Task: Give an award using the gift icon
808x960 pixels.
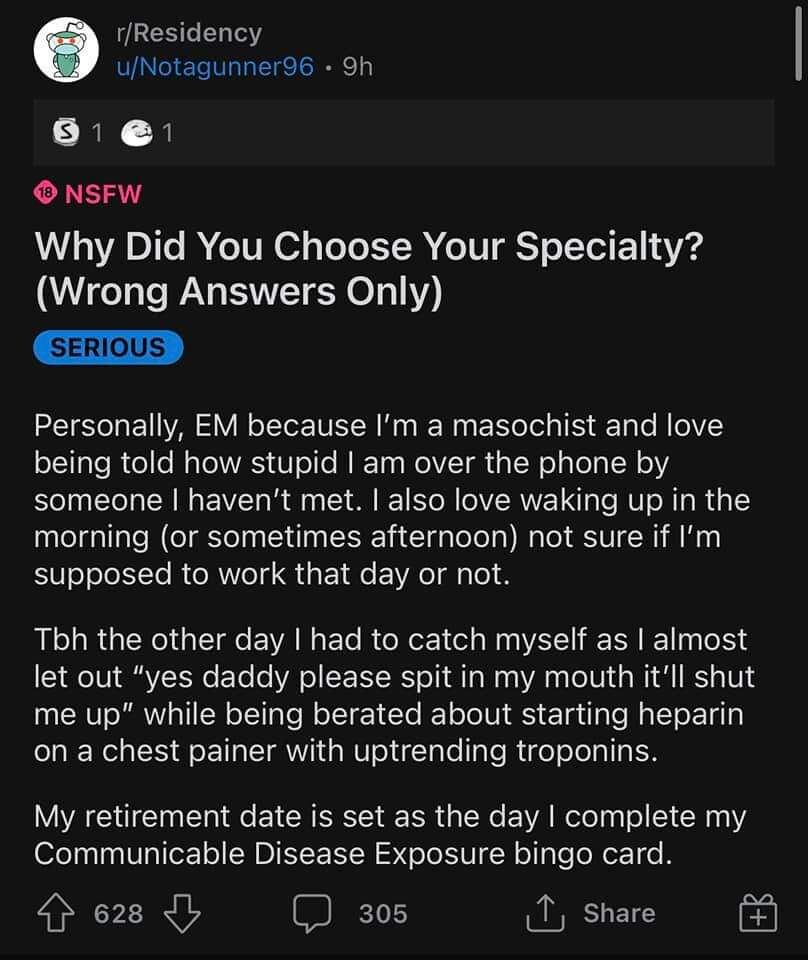Action: (x=758, y=912)
